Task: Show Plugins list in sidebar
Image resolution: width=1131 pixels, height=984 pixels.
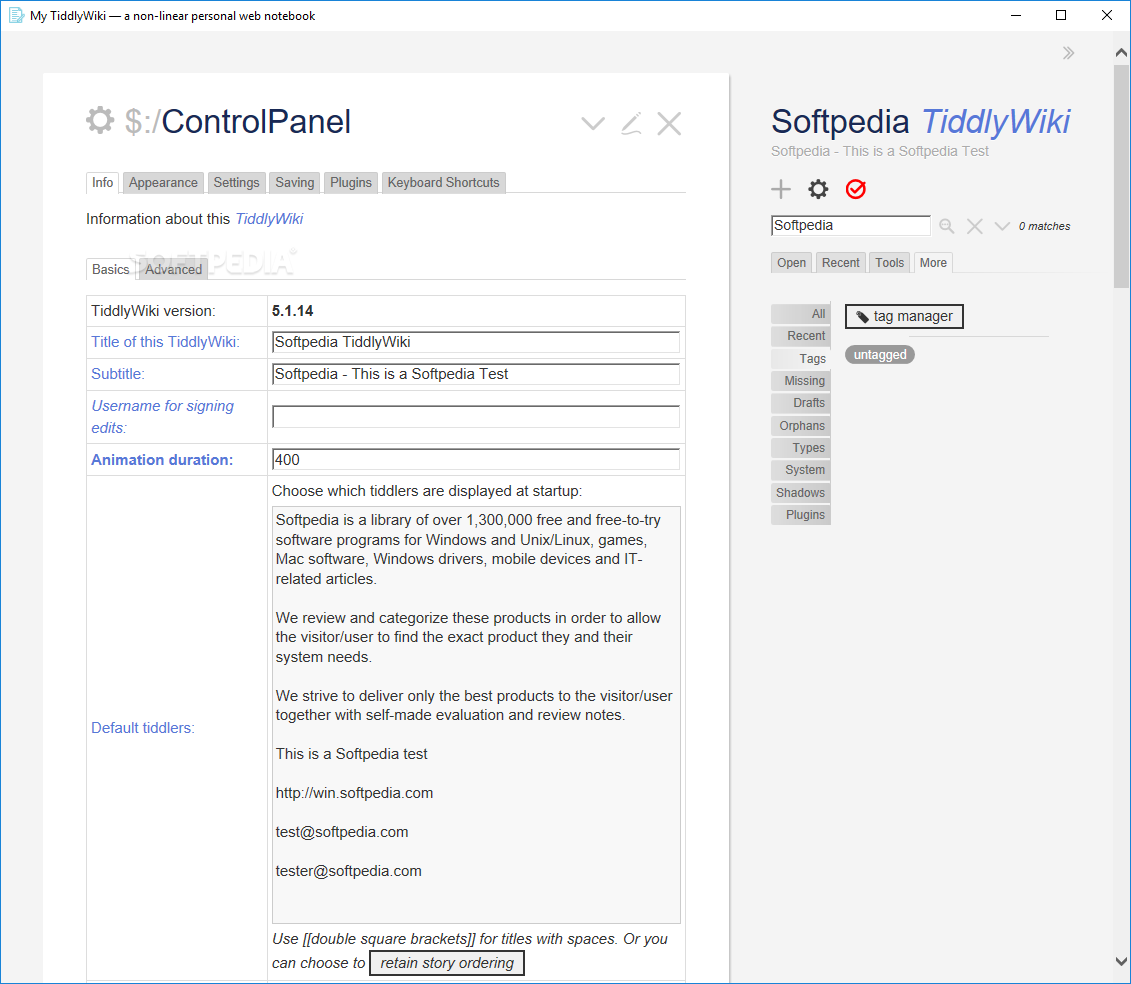Action: (801, 515)
